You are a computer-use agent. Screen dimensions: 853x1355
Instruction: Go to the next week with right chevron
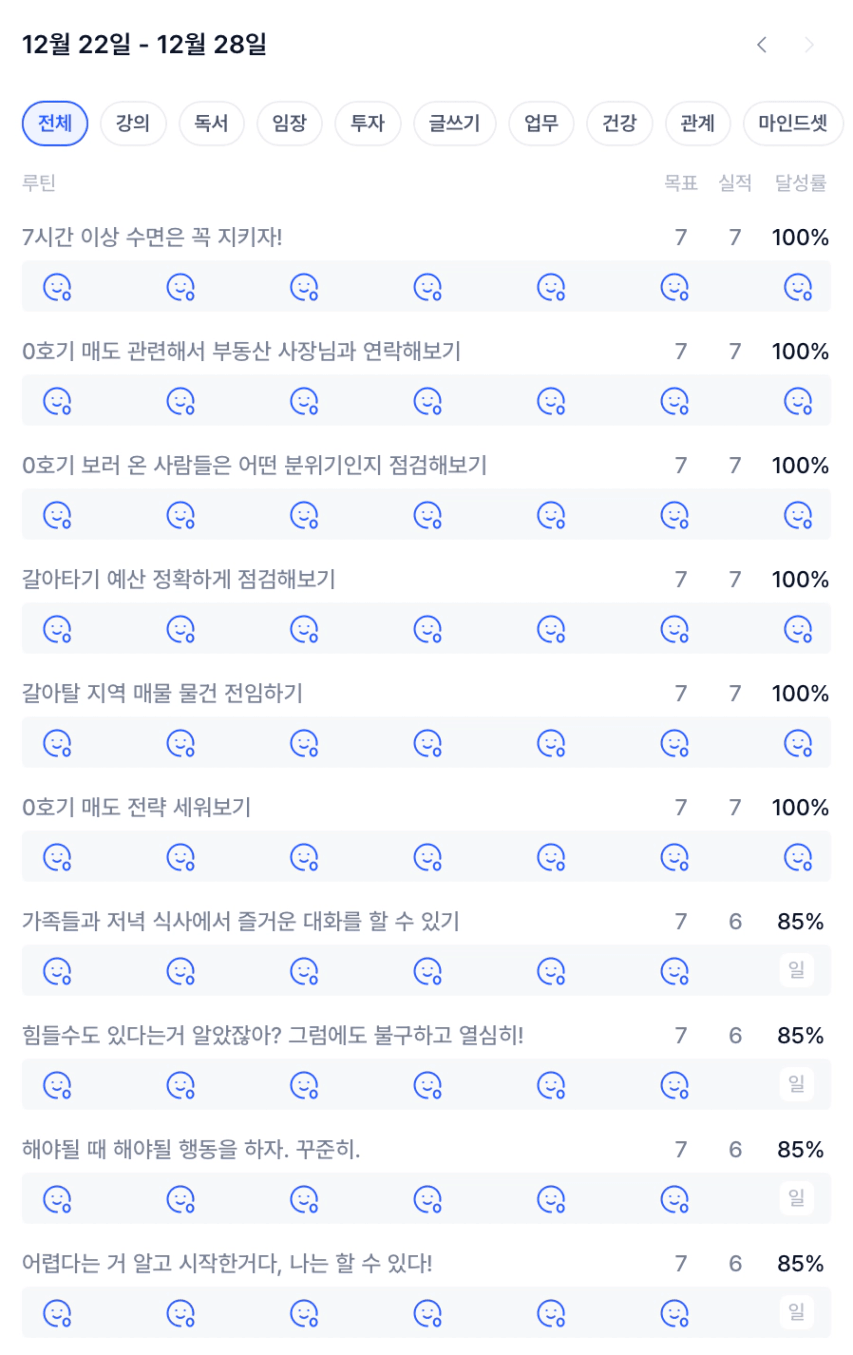810,45
